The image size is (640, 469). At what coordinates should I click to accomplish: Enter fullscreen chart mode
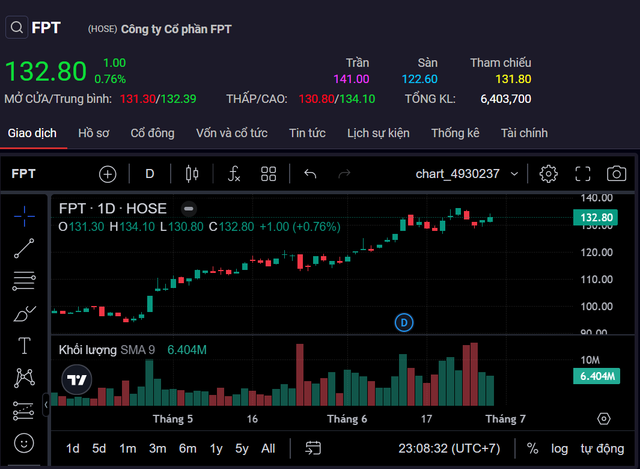point(583,174)
